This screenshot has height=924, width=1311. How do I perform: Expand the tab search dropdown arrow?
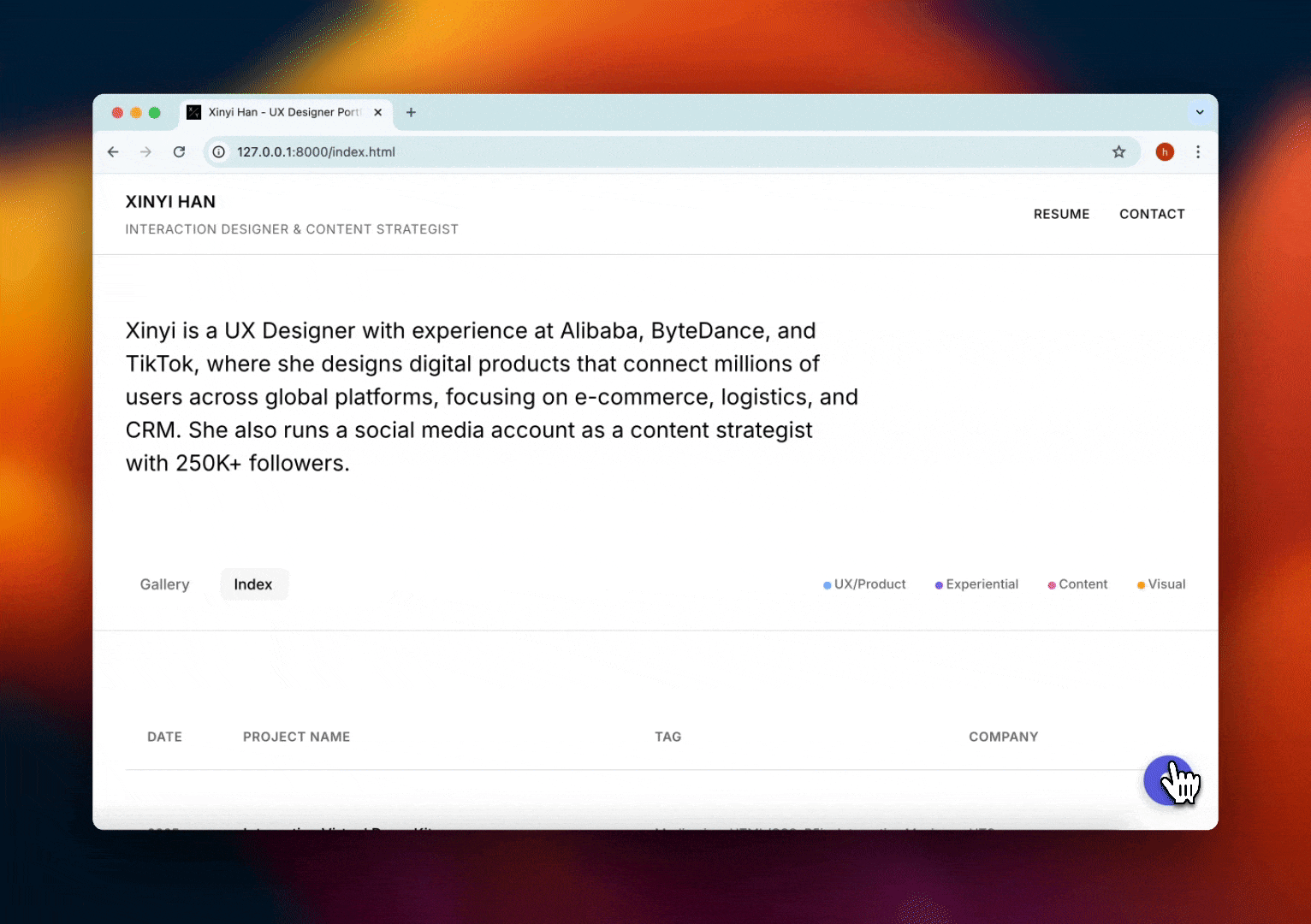(1200, 112)
